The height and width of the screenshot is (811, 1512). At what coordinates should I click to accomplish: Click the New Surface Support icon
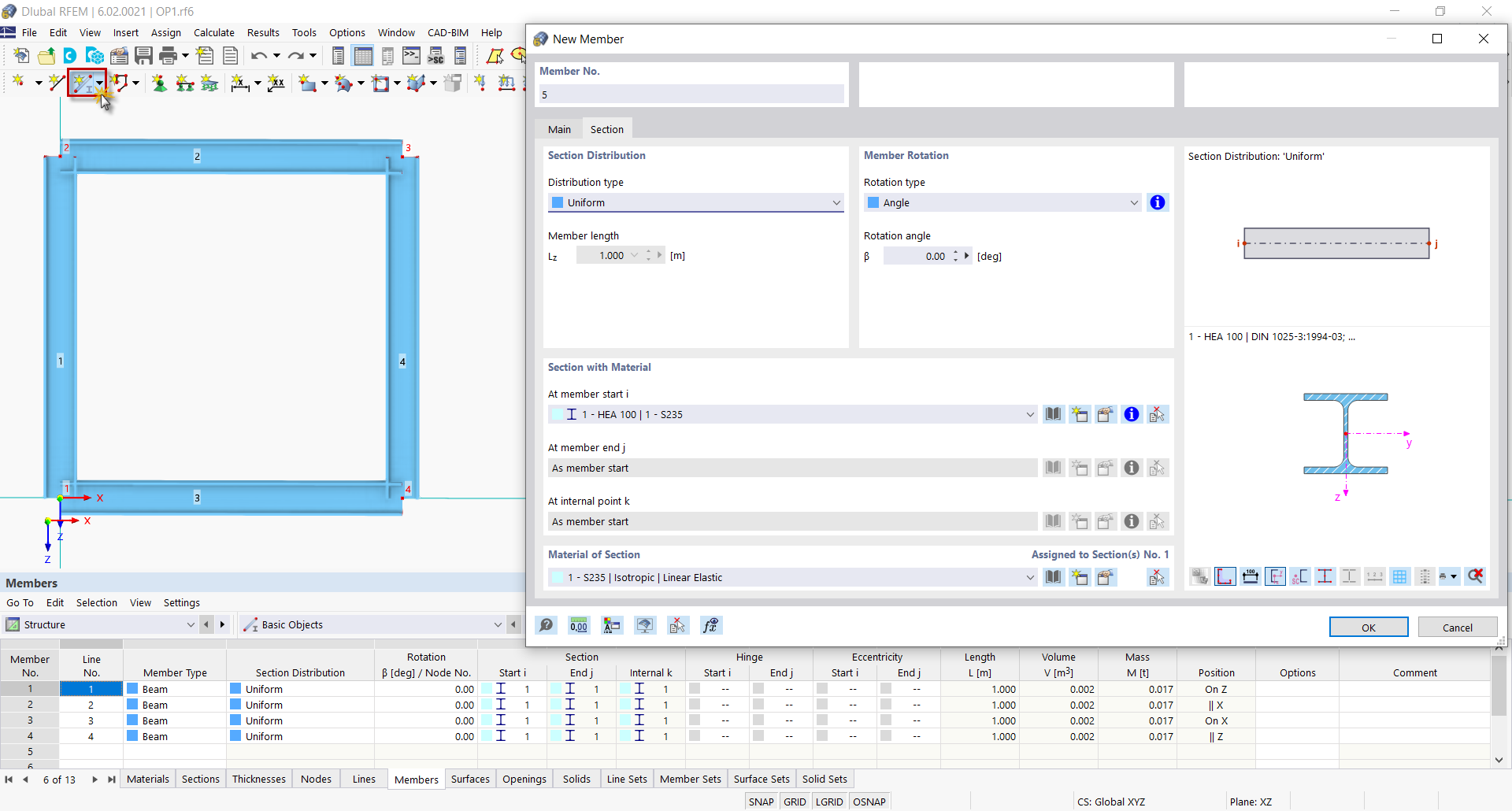coord(209,83)
